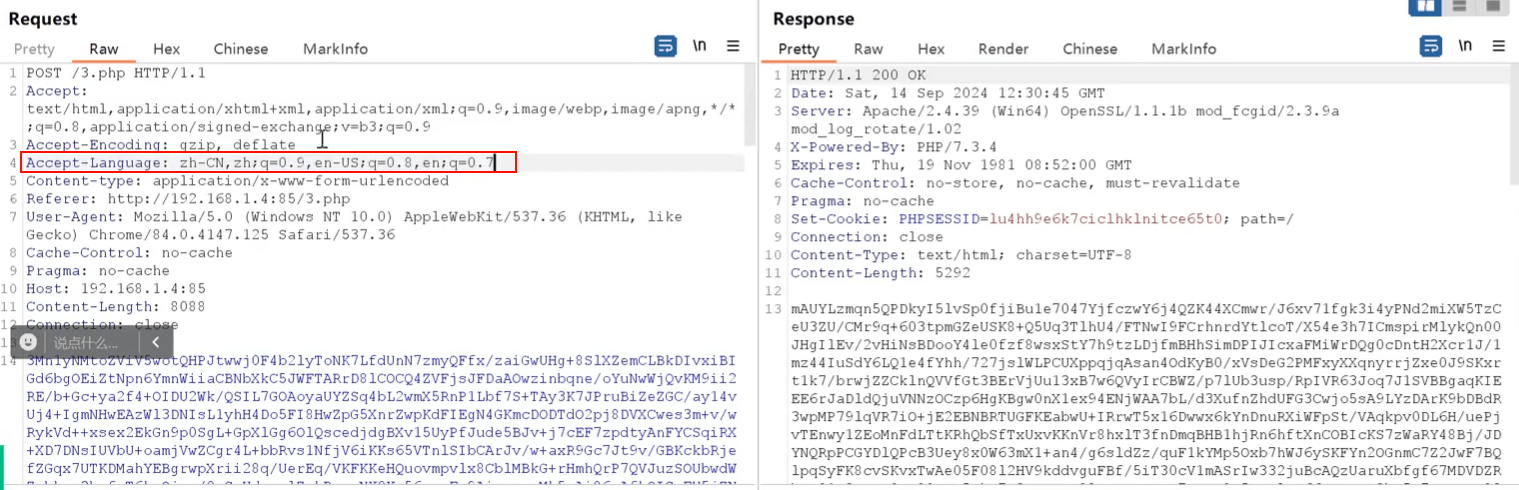
Task: Click the 'POST /3.php HTTP/1.1' request line
Action: 115,73
